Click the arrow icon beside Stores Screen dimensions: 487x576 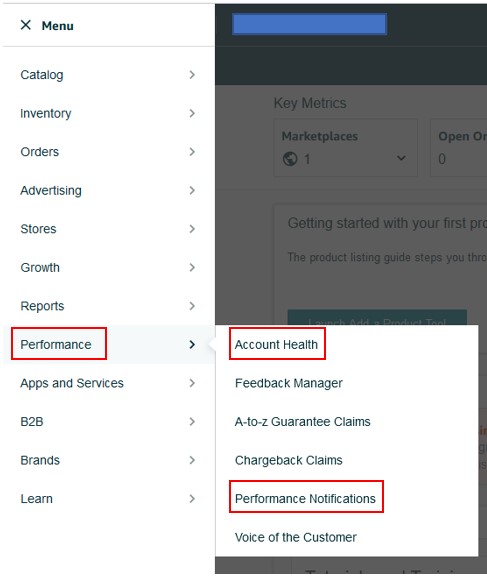tap(192, 229)
